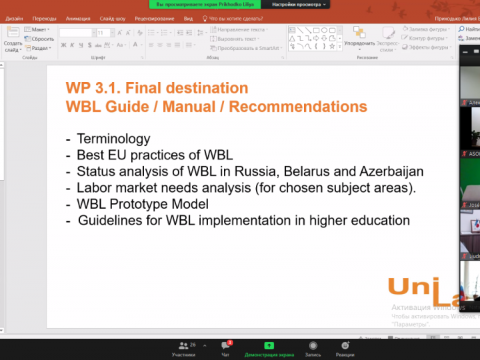Open Transitions (Переходы) ribbon tab

pos(44,19)
